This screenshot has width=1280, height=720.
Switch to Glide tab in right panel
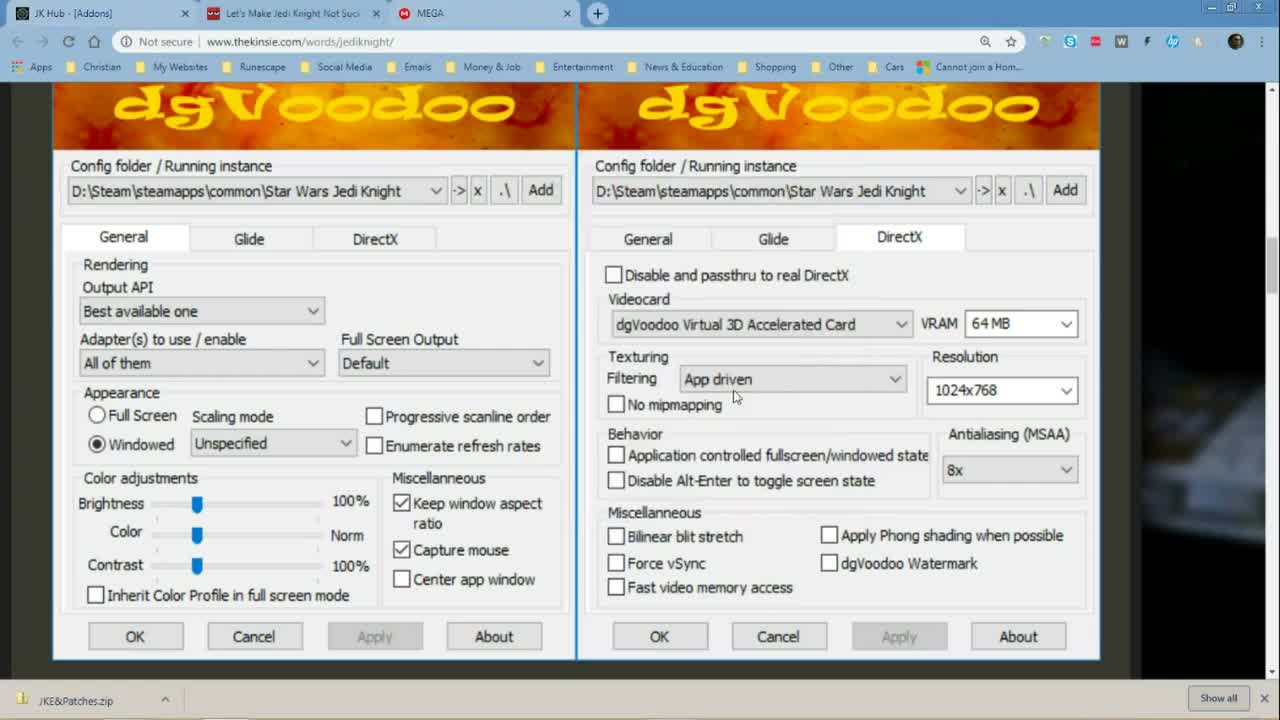773,239
